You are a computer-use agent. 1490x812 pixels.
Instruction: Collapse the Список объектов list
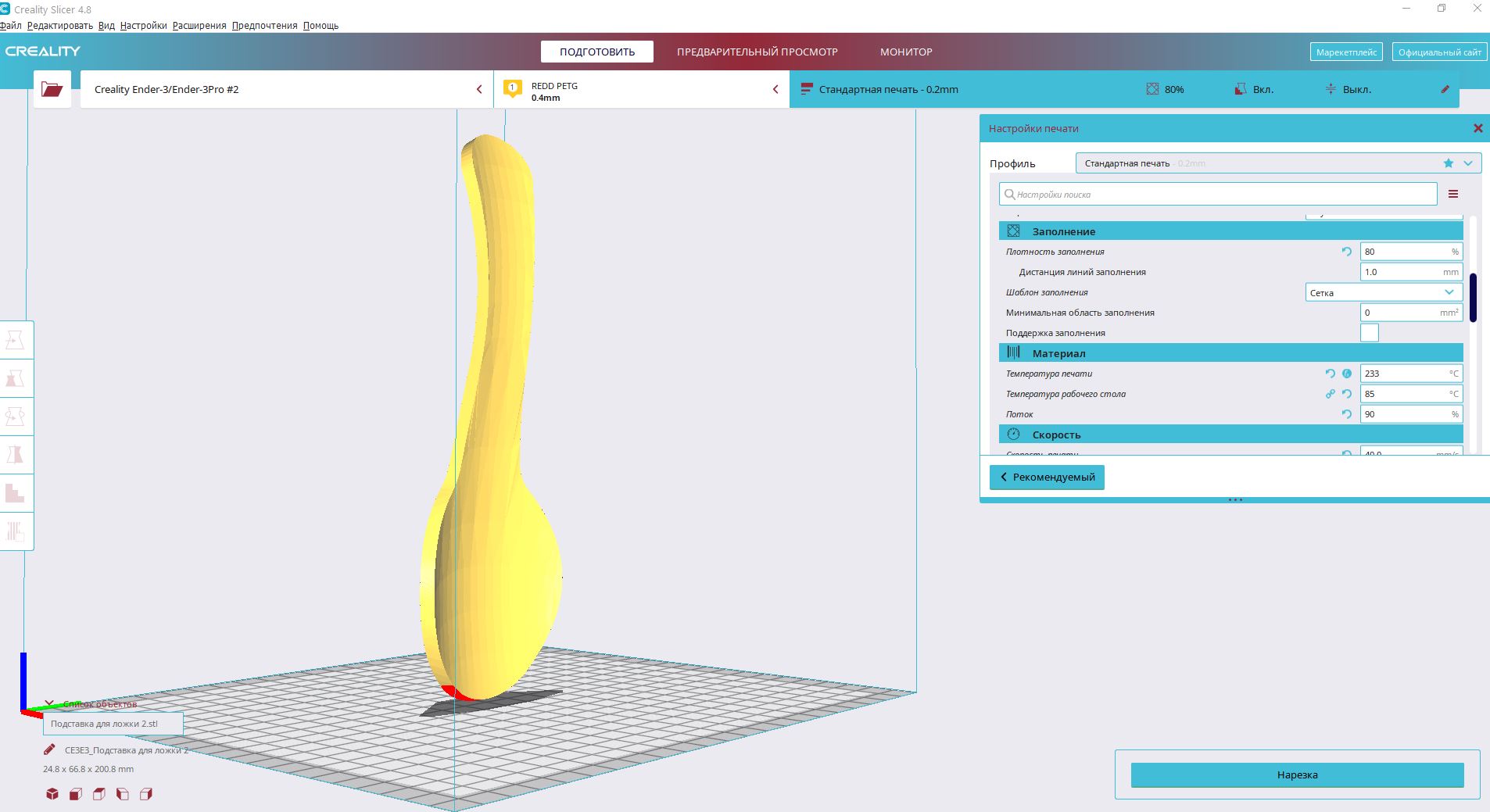(49, 704)
